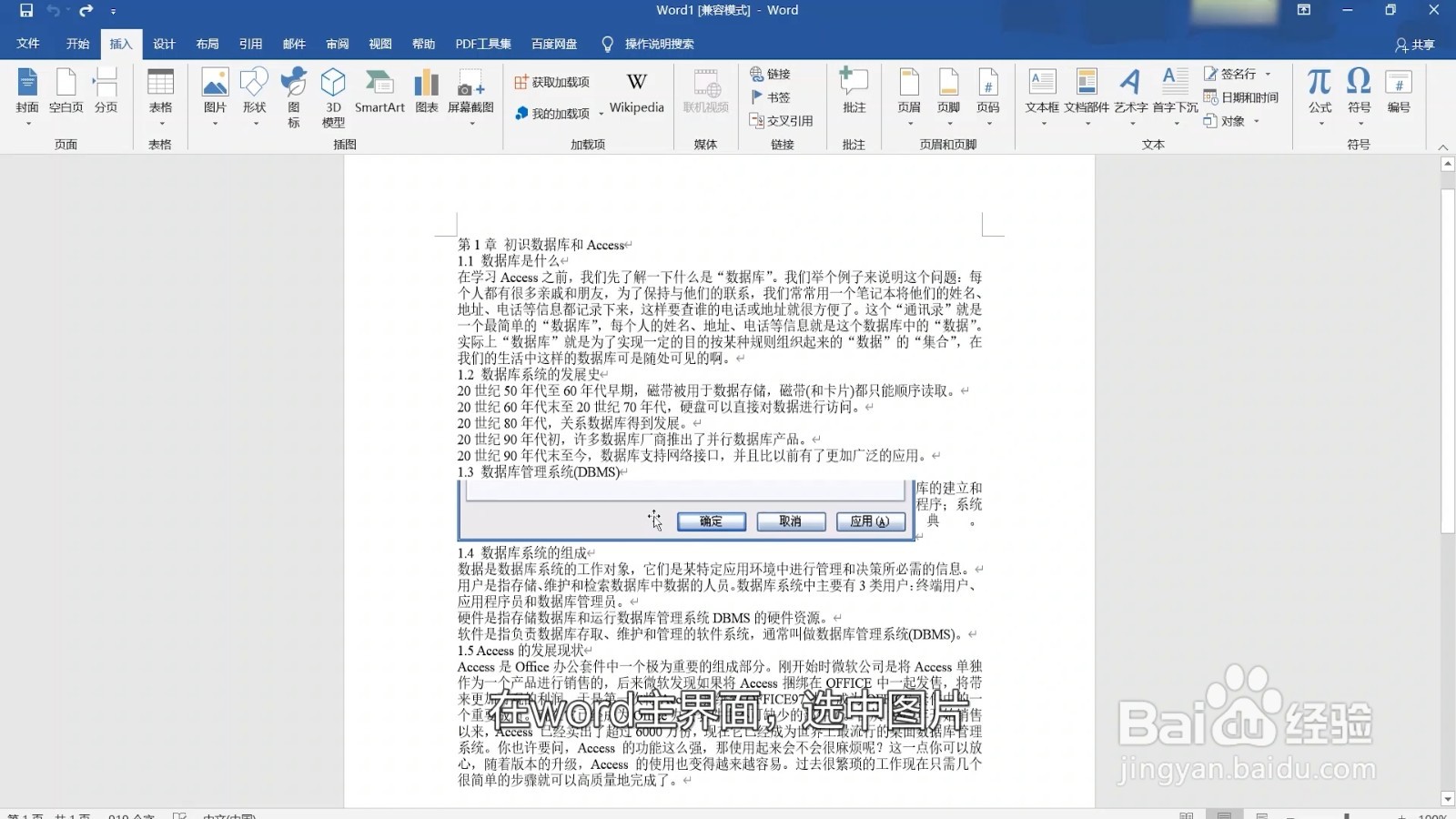
Task: Open Screenshot (屏幕截图) tool
Action: coord(470,96)
